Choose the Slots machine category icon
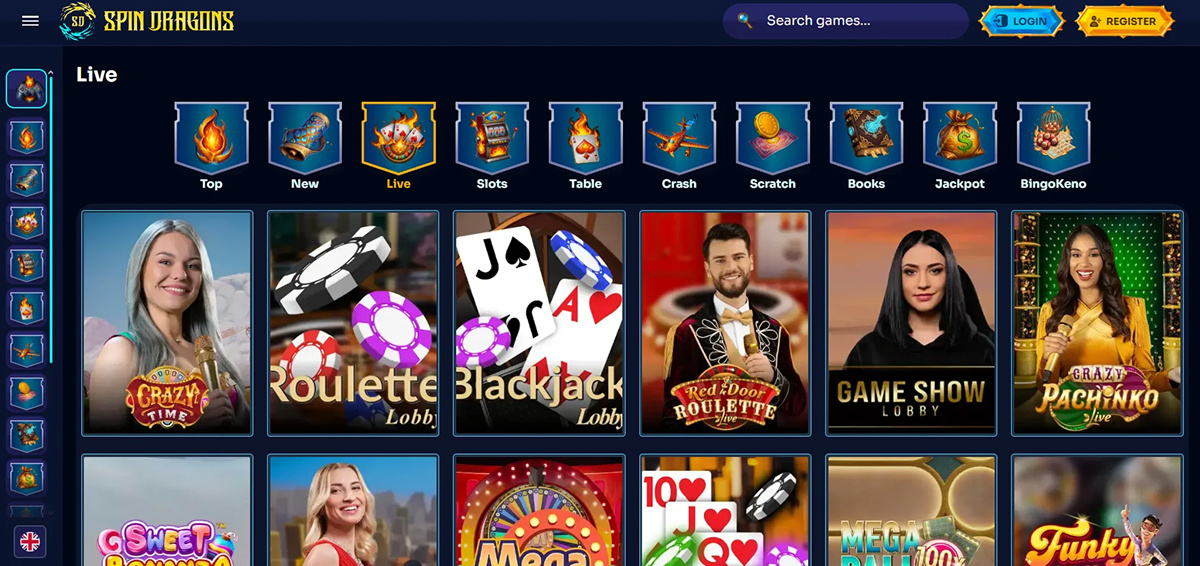This screenshot has height=566, width=1200. (x=492, y=138)
